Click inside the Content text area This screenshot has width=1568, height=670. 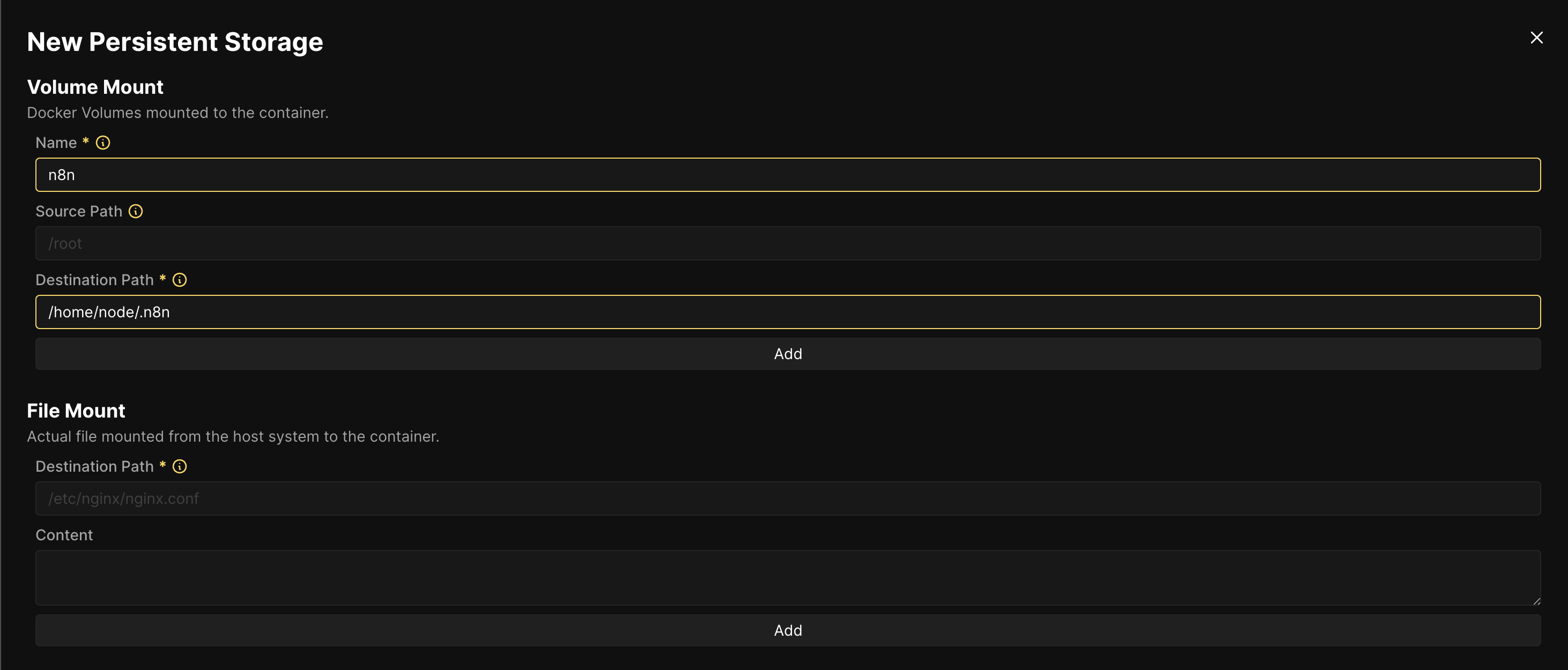coord(788,577)
